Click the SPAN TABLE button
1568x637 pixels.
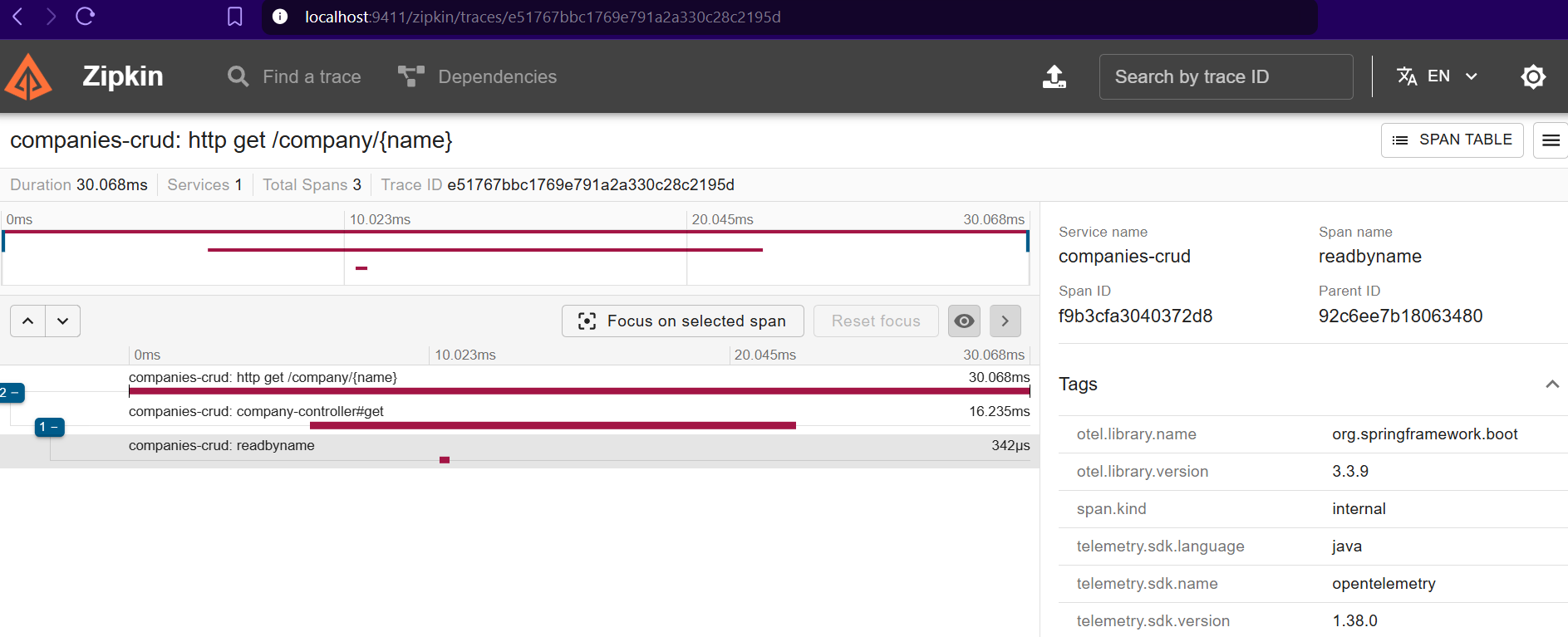coord(1451,140)
